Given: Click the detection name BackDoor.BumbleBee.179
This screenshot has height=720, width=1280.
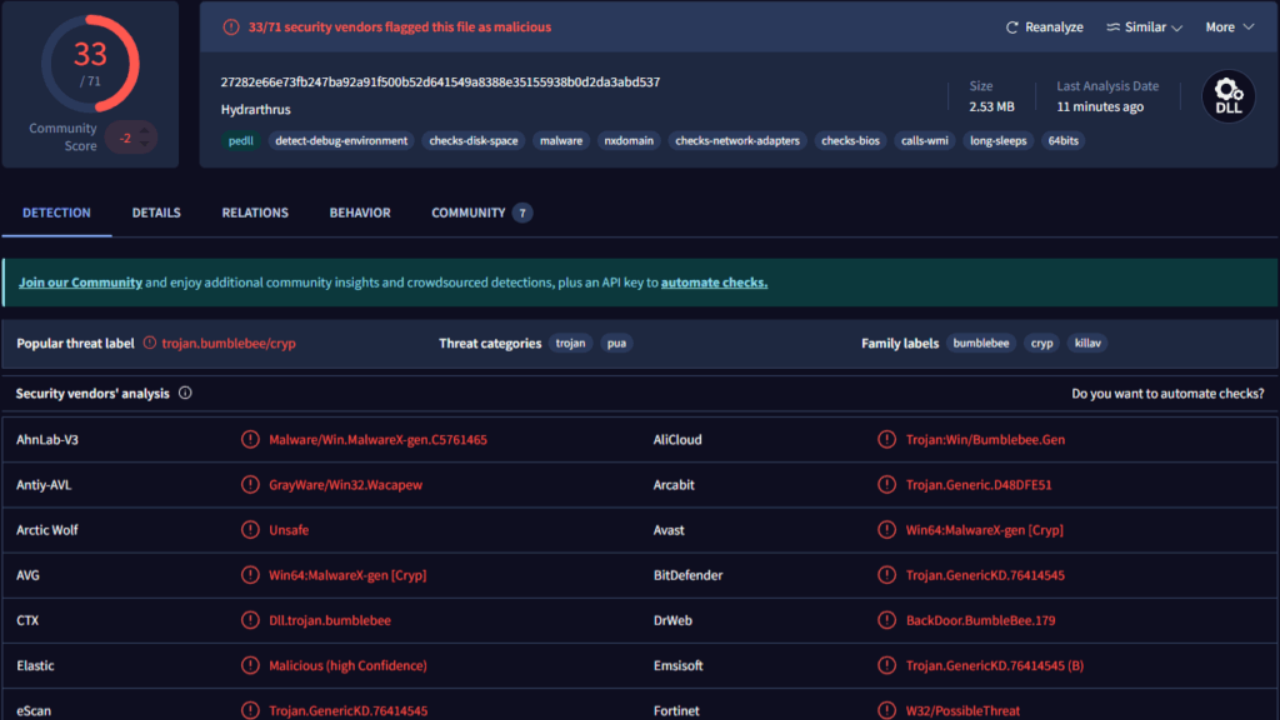Looking at the screenshot, I should pyautogui.click(x=981, y=620).
